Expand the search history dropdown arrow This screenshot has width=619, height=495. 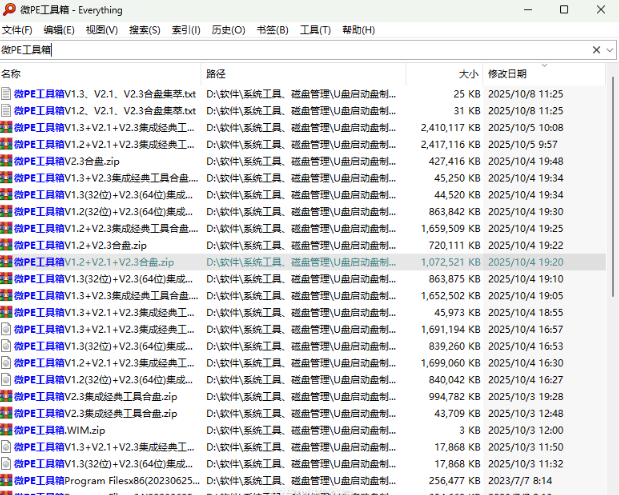click(x=610, y=50)
